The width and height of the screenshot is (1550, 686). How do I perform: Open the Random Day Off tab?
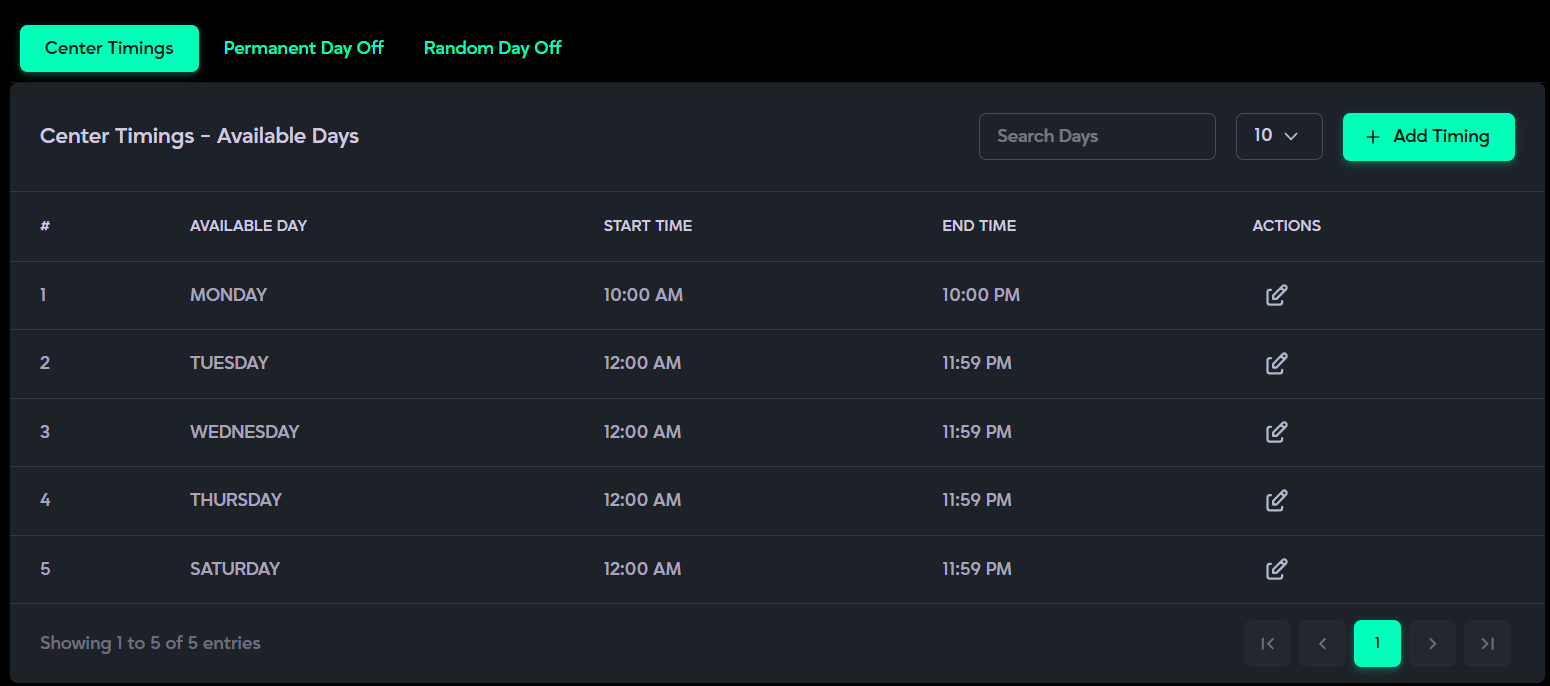[492, 48]
